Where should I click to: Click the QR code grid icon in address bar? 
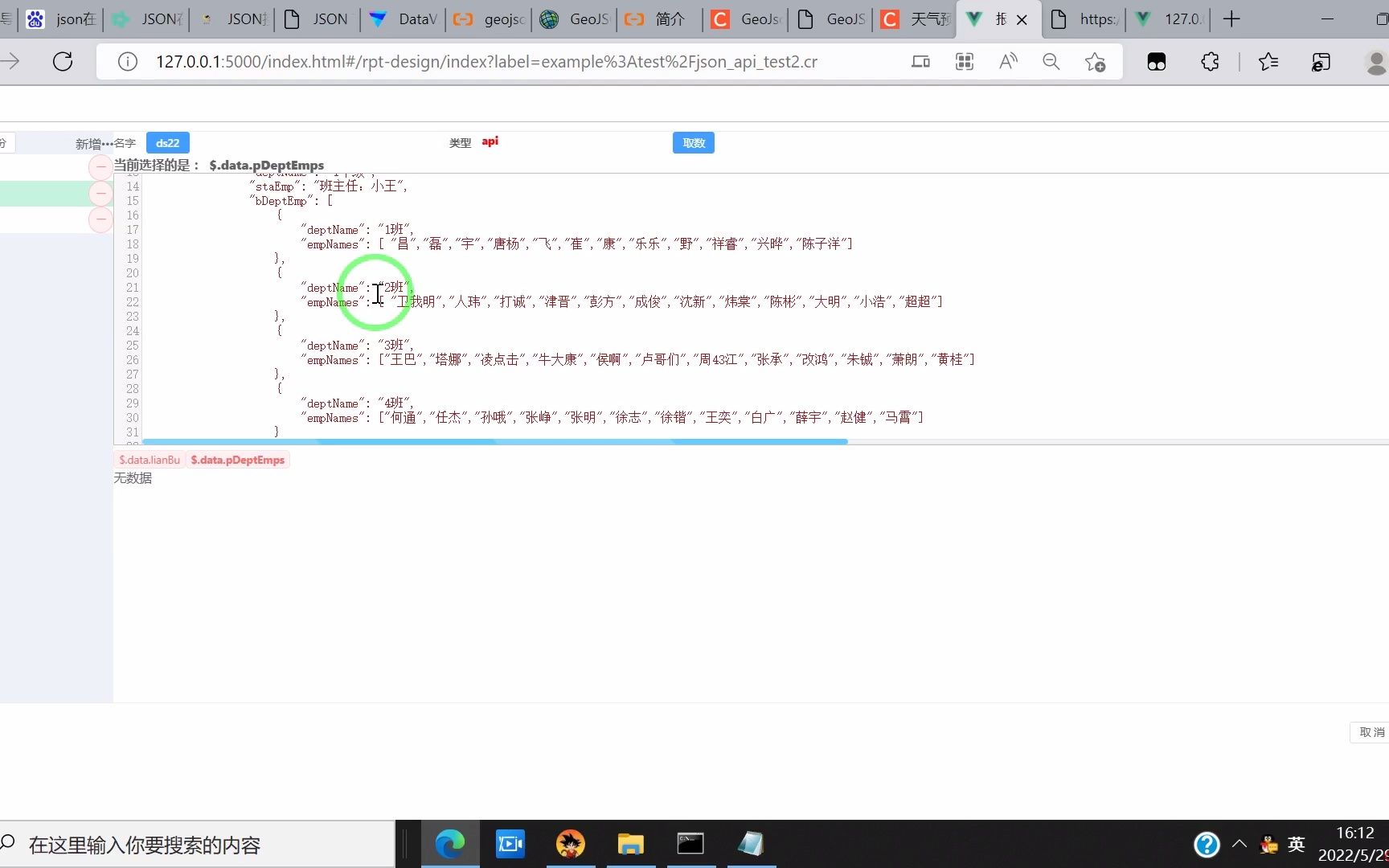pos(964,62)
